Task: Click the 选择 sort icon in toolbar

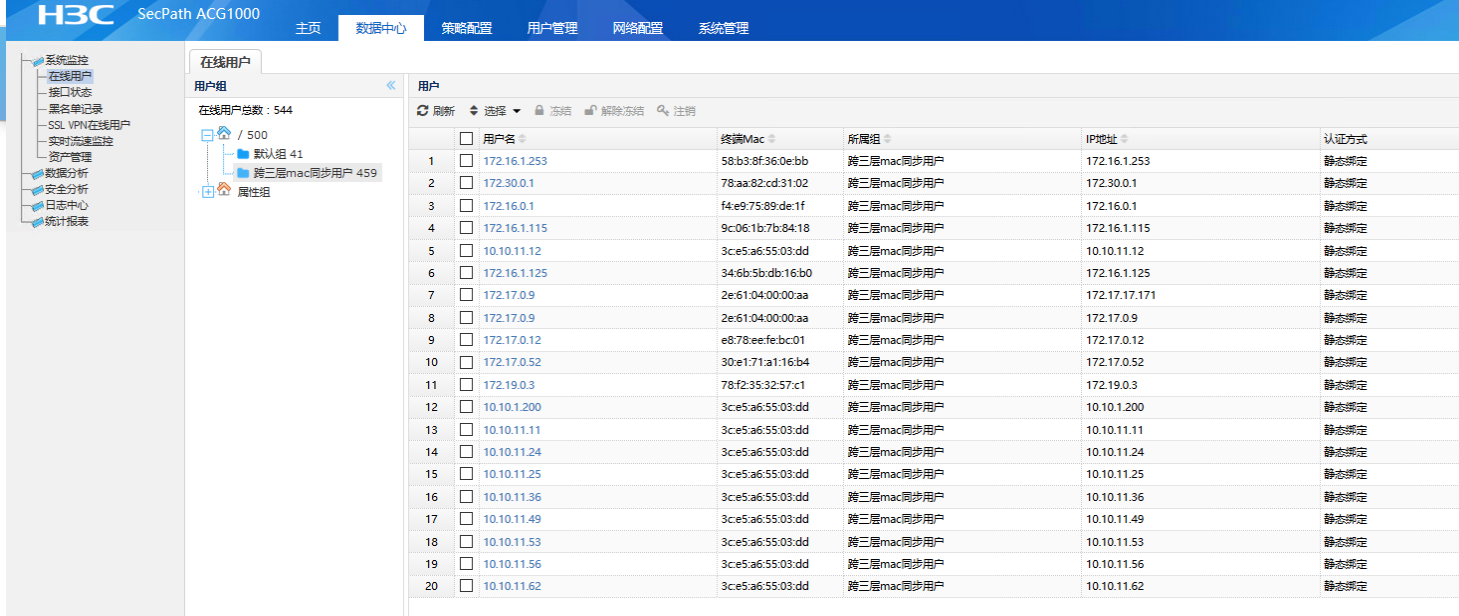Action: coord(474,111)
